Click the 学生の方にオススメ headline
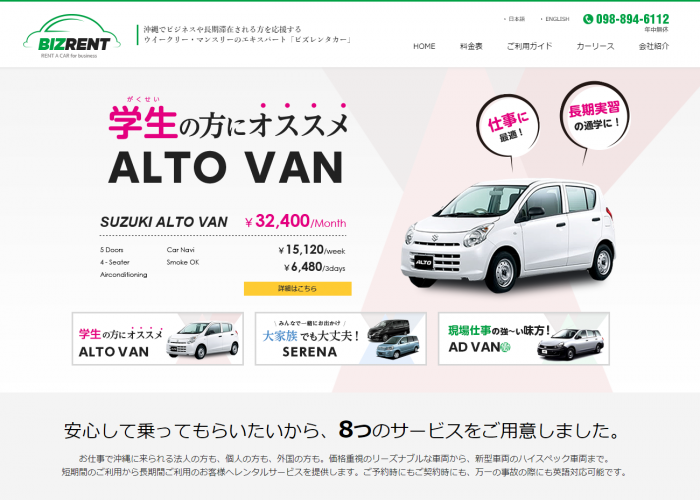Viewport: 700px width, 500px height. click(228, 121)
